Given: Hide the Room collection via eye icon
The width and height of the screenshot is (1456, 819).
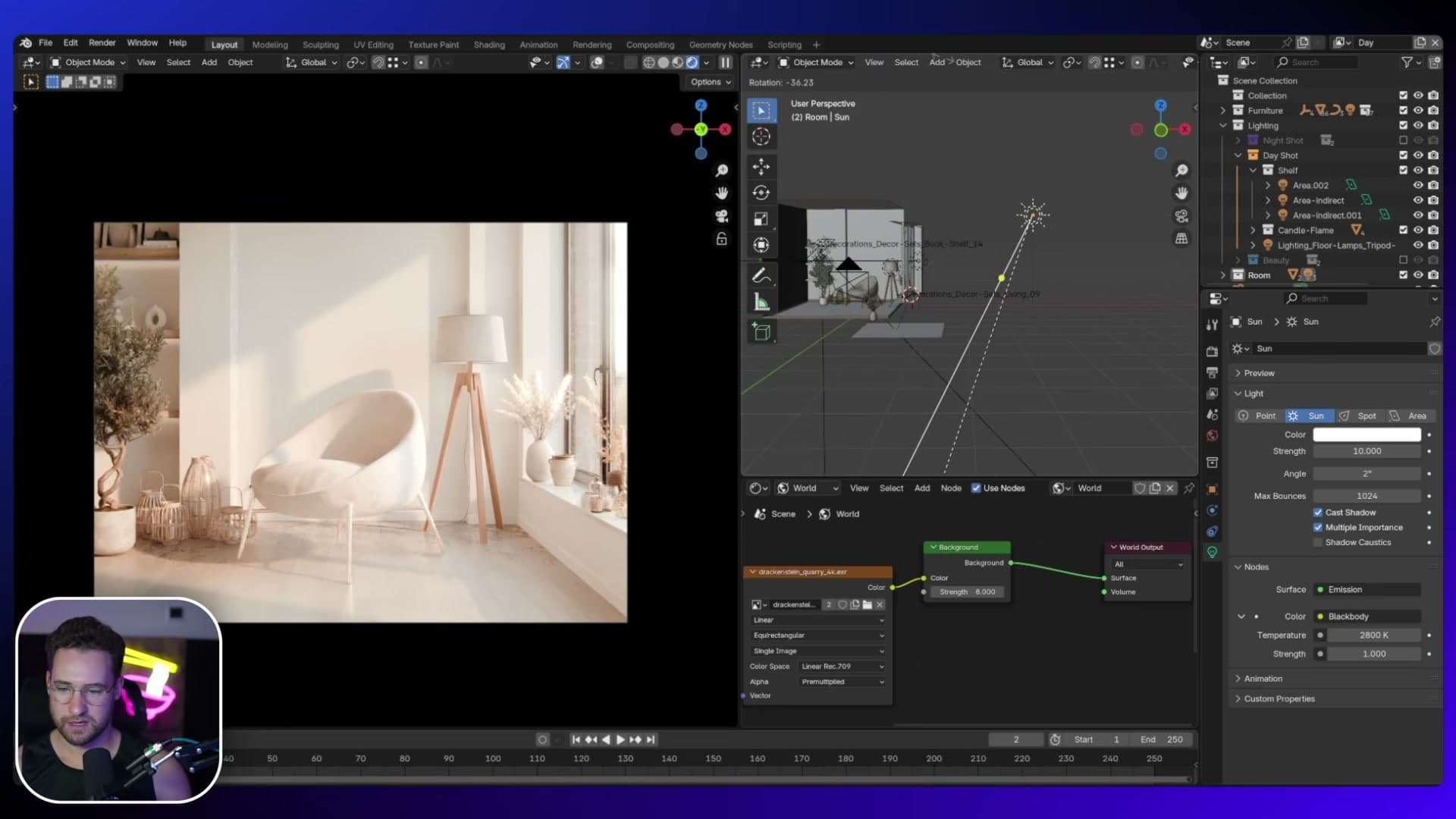Looking at the screenshot, I should pyautogui.click(x=1418, y=275).
